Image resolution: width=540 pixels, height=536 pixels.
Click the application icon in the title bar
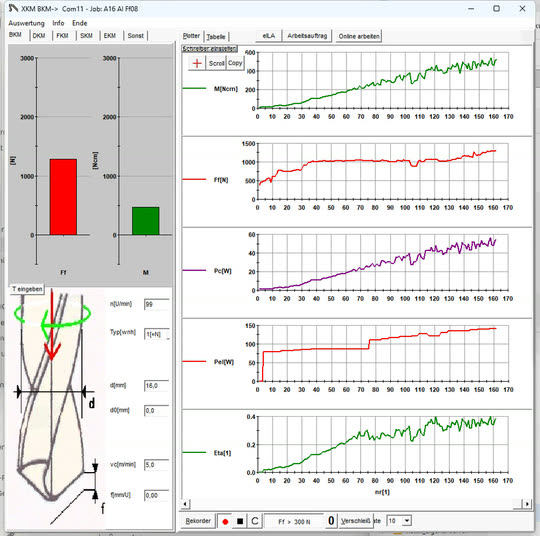[13, 8]
